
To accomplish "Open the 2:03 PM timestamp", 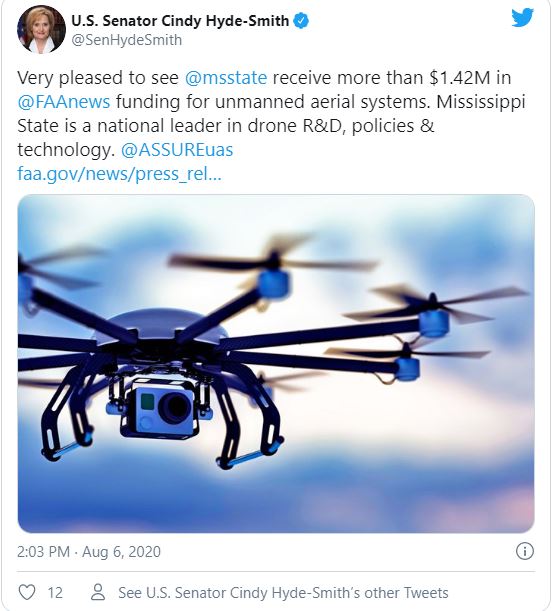I will [43, 552].
